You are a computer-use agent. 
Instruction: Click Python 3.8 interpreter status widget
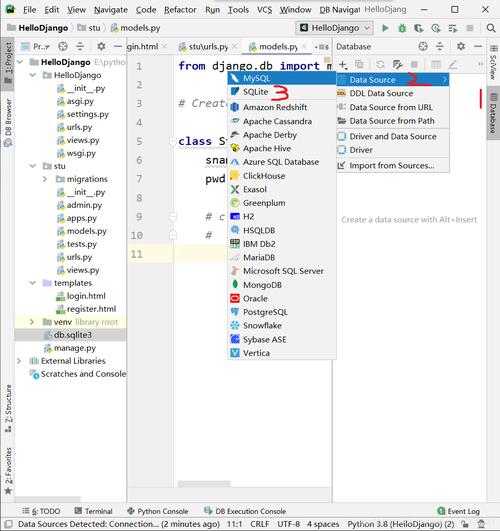click(x=401, y=524)
